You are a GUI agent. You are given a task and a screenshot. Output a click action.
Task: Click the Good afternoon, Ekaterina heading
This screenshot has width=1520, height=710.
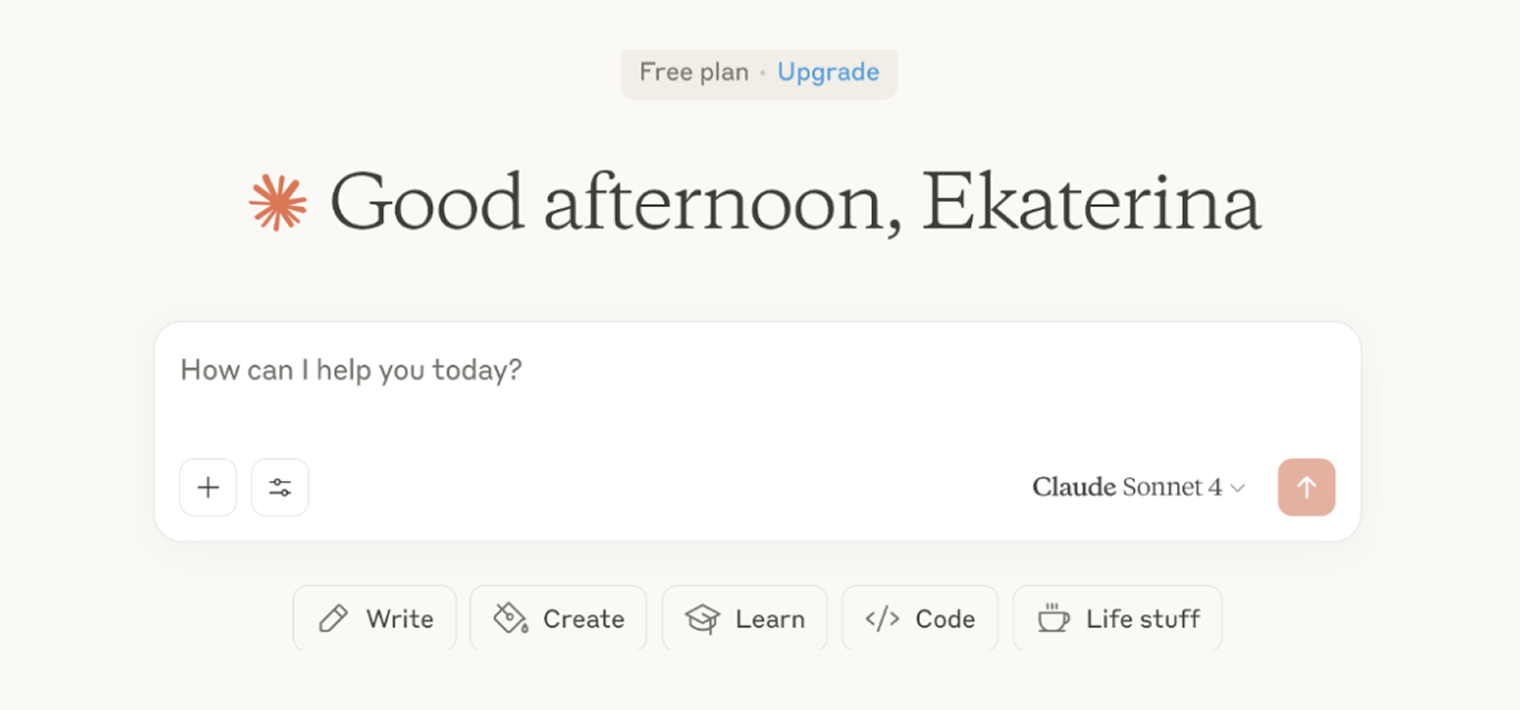pos(795,203)
